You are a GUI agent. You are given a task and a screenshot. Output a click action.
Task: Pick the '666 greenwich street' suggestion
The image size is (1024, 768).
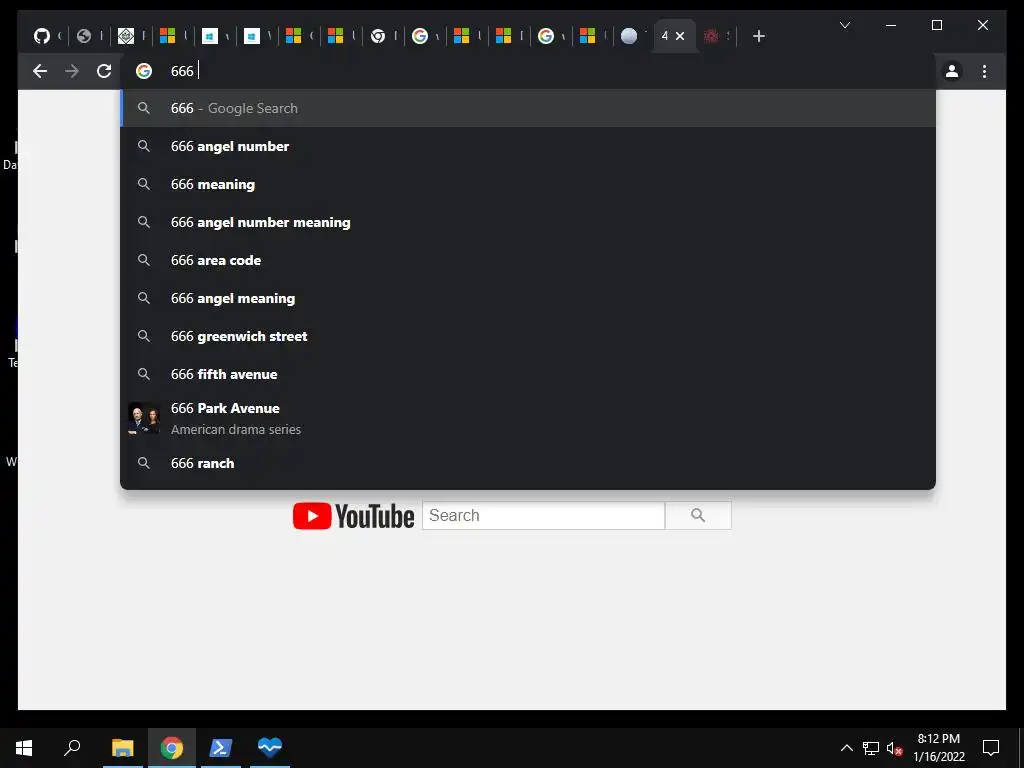point(528,336)
